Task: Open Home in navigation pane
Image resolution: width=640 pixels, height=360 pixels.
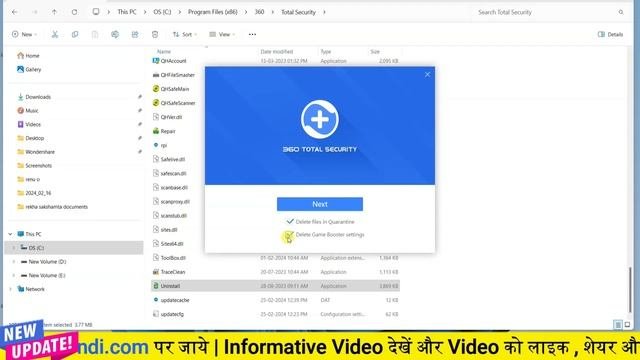Action: coord(29,56)
